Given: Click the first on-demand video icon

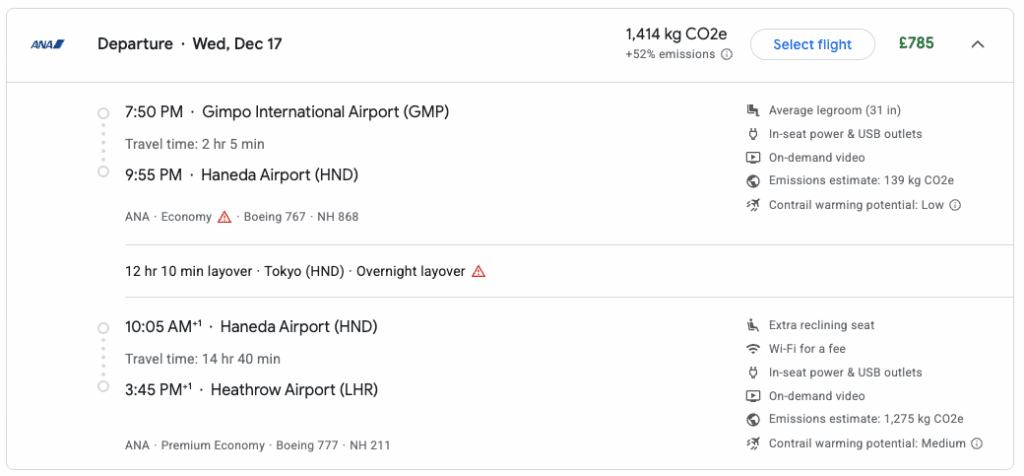Looking at the screenshot, I should (x=753, y=157).
